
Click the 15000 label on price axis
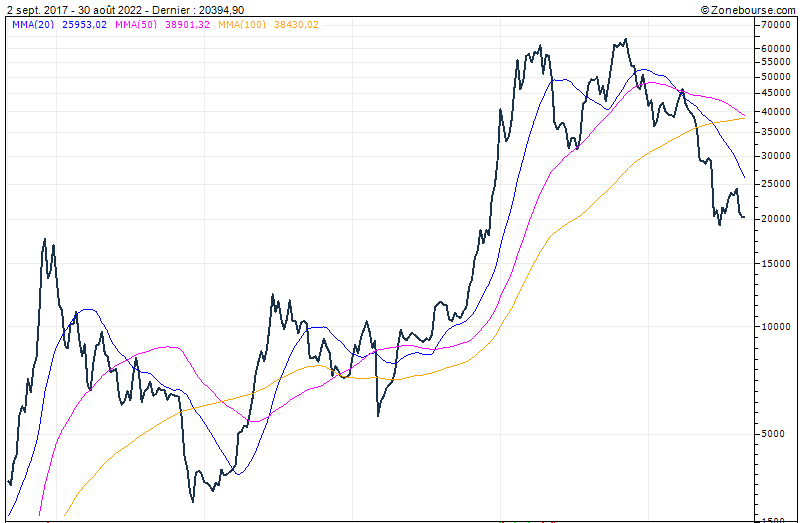(776, 263)
